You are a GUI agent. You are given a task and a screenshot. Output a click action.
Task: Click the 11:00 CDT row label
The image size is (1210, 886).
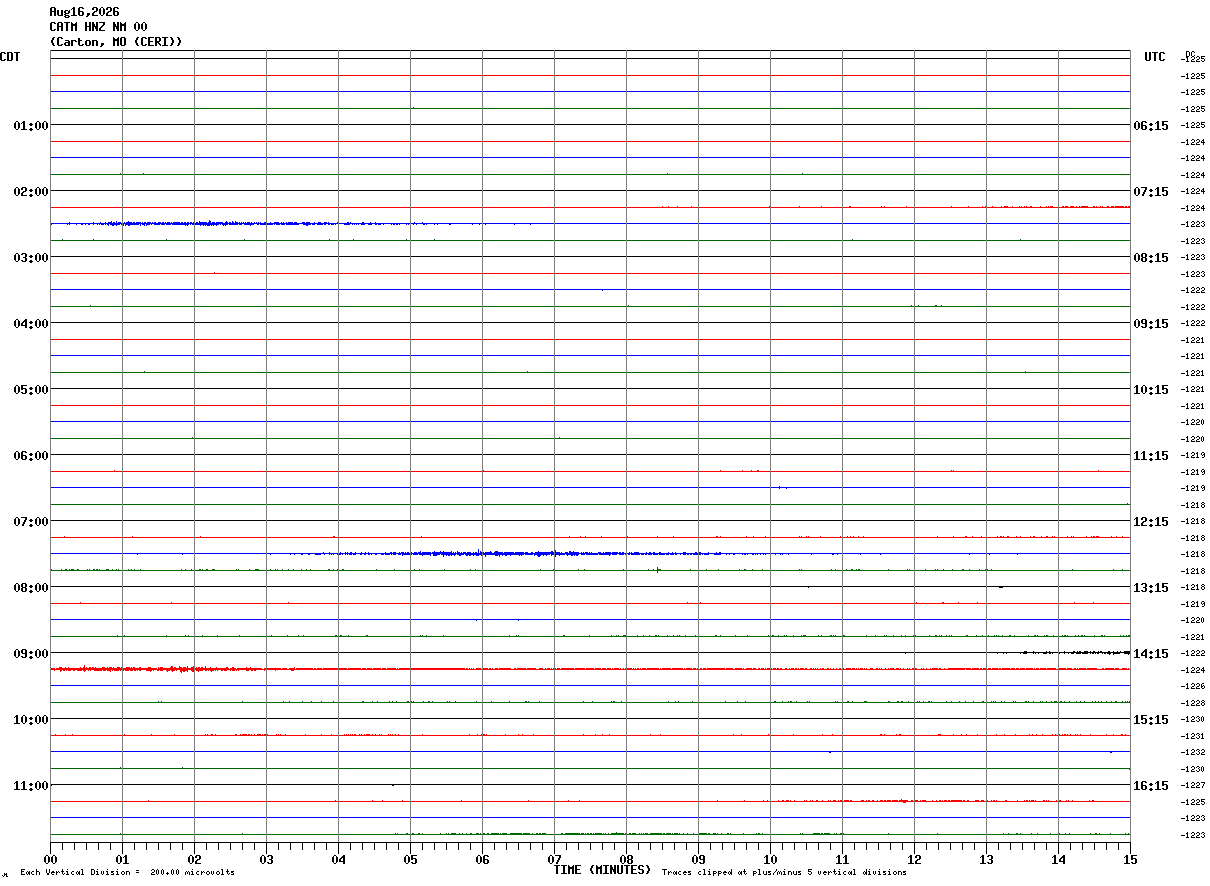[x=31, y=785]
